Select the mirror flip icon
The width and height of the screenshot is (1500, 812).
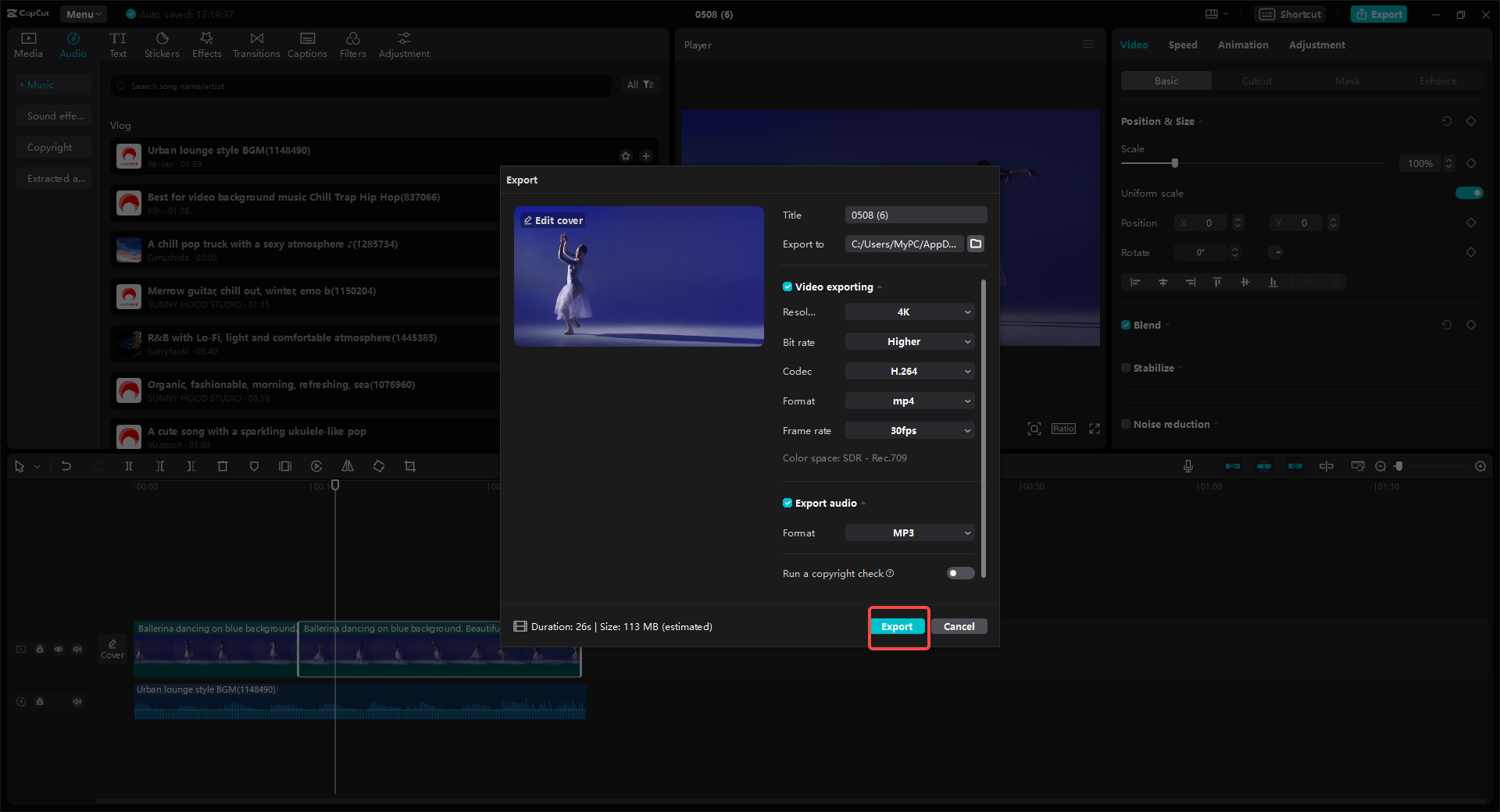click(x=348, y=466)
